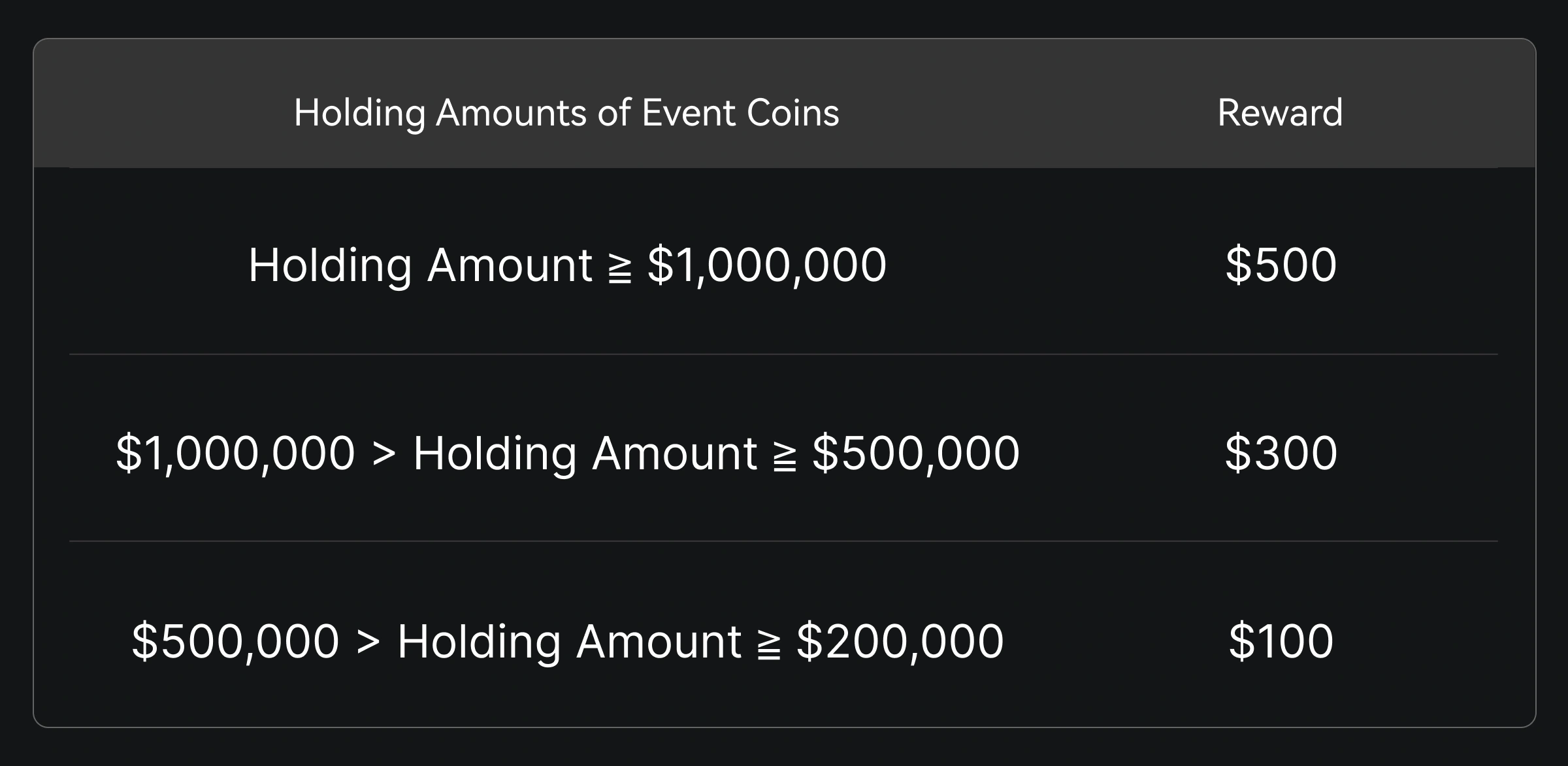
Task: Click the ≧ symbol in the $300 row
Action: click(785, 458)
